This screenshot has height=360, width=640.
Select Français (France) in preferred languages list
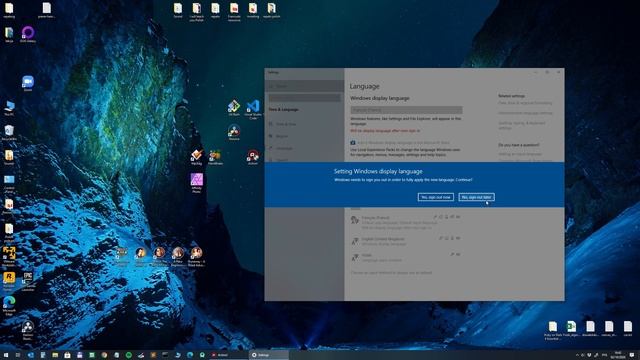pyautogui.click(x=406, y=222)
